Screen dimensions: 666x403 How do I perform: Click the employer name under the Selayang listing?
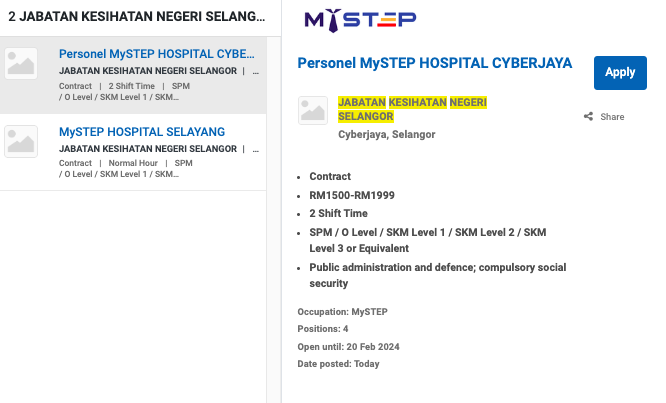point(148,149)
